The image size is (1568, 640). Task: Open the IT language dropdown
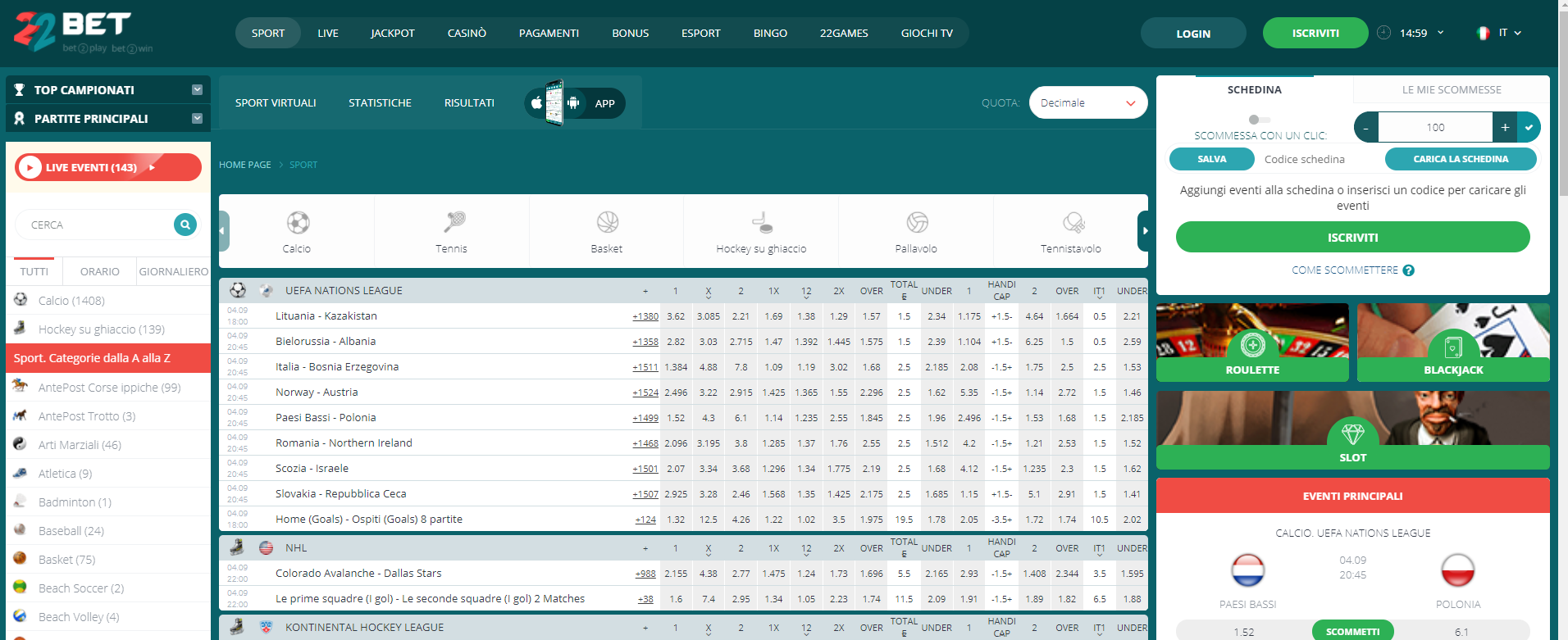coord(1510,33)
